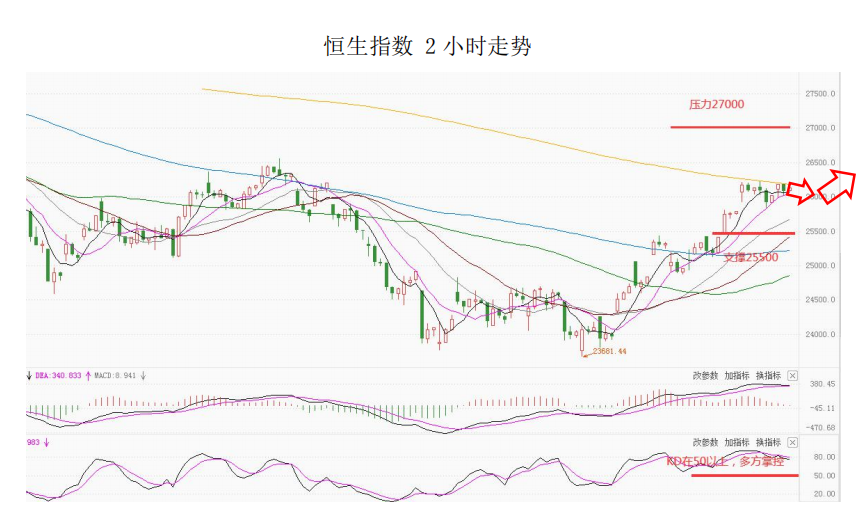
Task: Click 加指标 in the KD panel
Action: tap(736, 441)
